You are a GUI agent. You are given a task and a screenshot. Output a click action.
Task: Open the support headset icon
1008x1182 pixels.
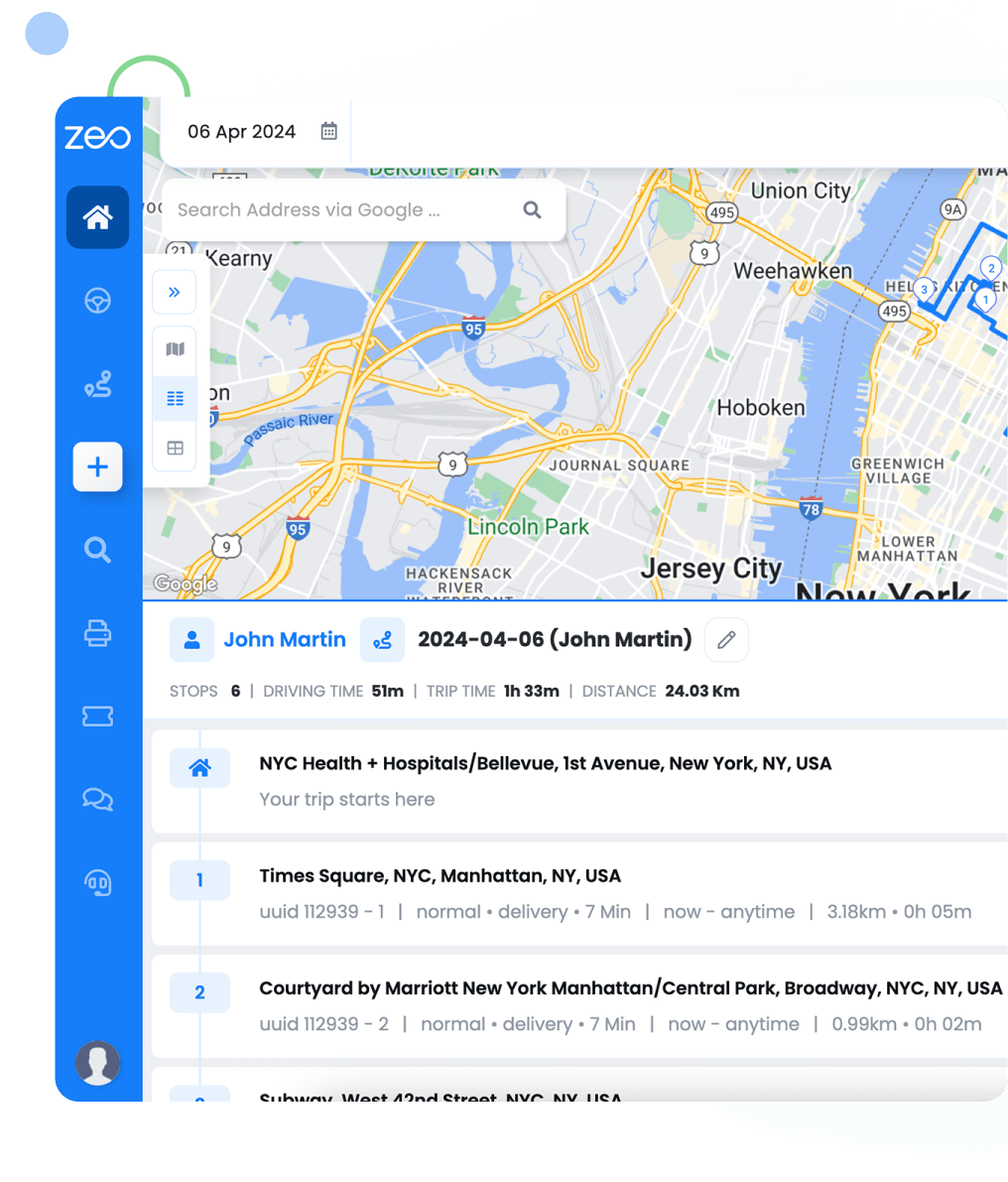97,882
